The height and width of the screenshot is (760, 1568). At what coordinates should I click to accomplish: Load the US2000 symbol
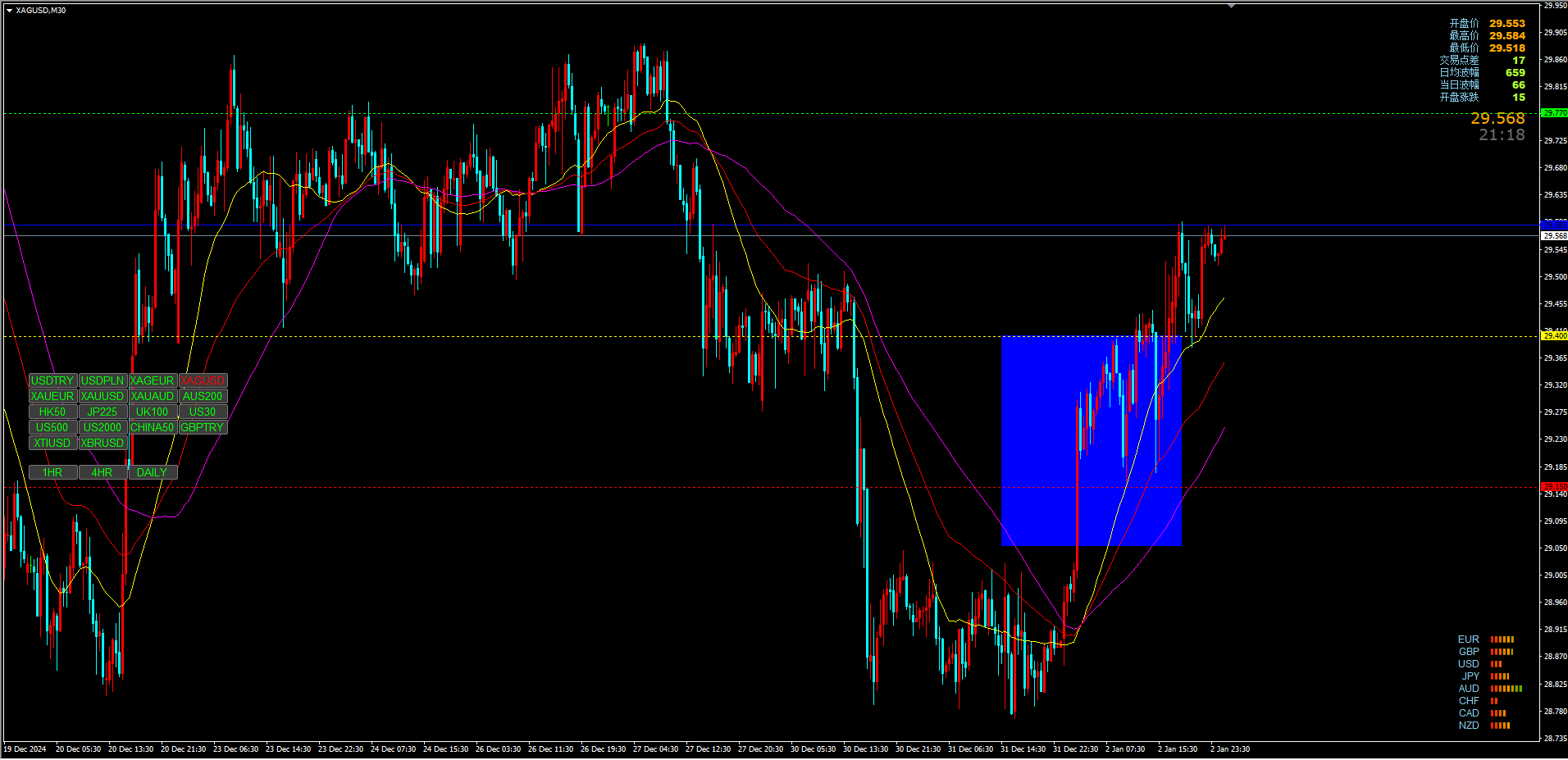coord(103,427)
